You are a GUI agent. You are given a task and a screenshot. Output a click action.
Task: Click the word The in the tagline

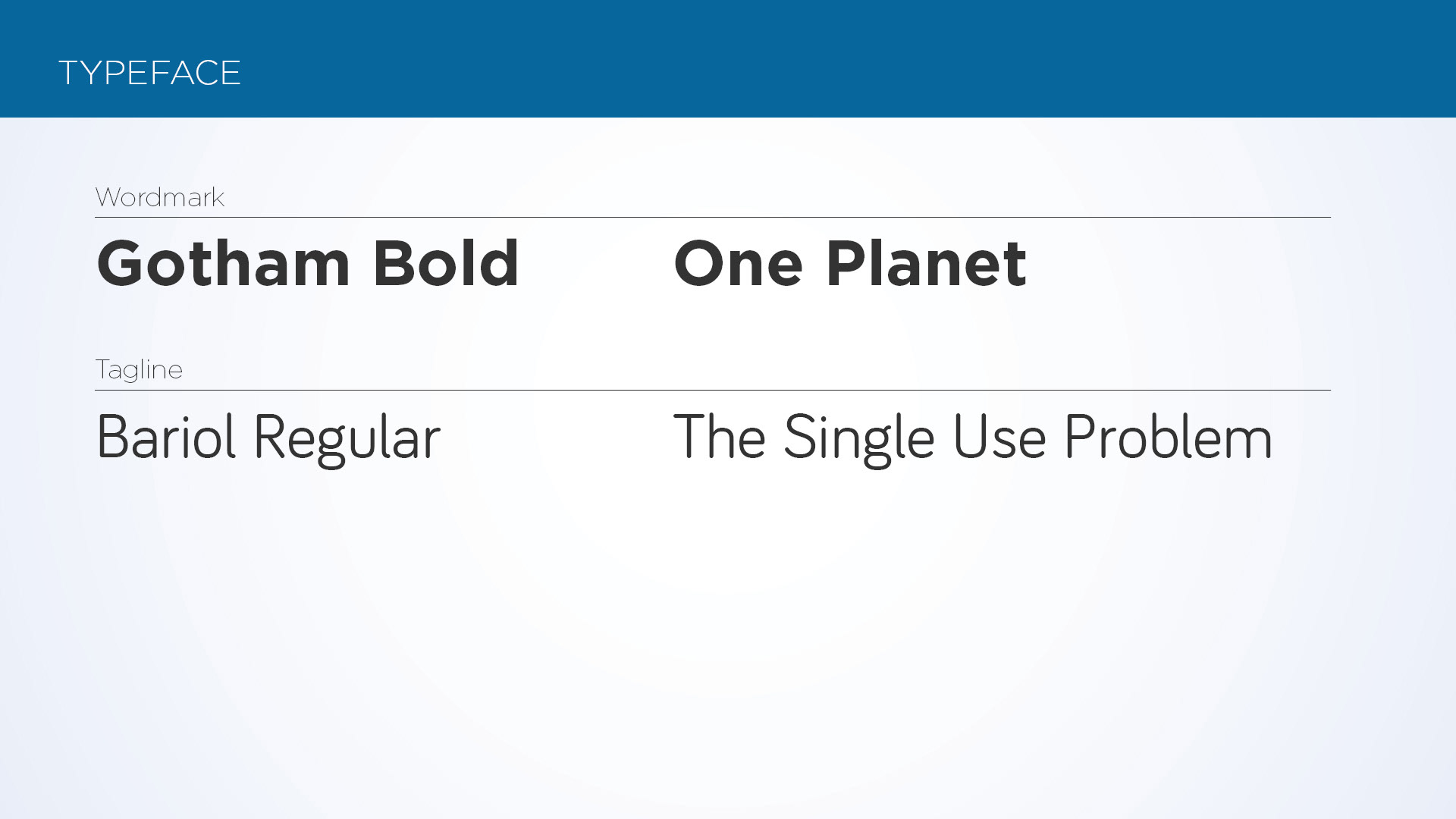[x=720, y=437]
